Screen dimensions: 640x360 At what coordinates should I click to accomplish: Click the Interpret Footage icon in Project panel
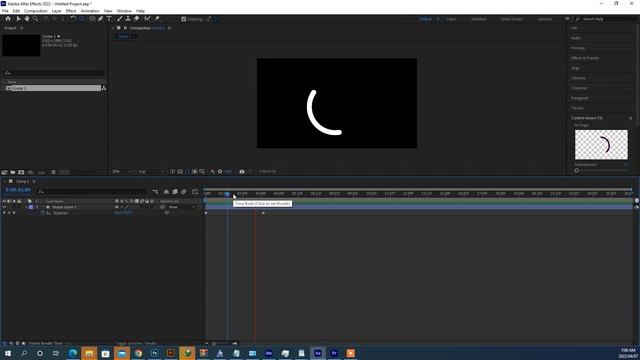click(x=4, y=172)
